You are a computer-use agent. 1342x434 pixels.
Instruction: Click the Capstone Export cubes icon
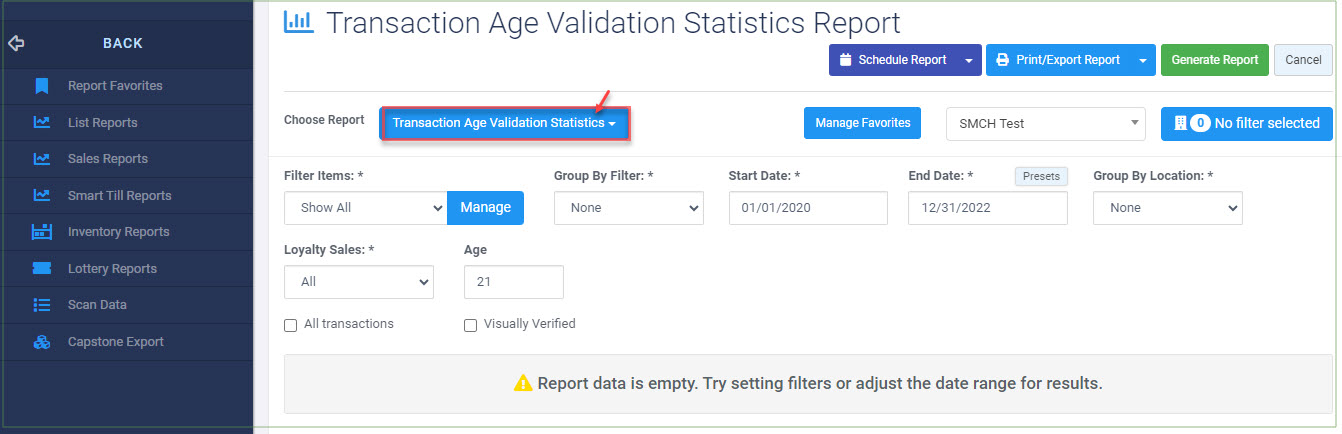[x=42, y=341]
